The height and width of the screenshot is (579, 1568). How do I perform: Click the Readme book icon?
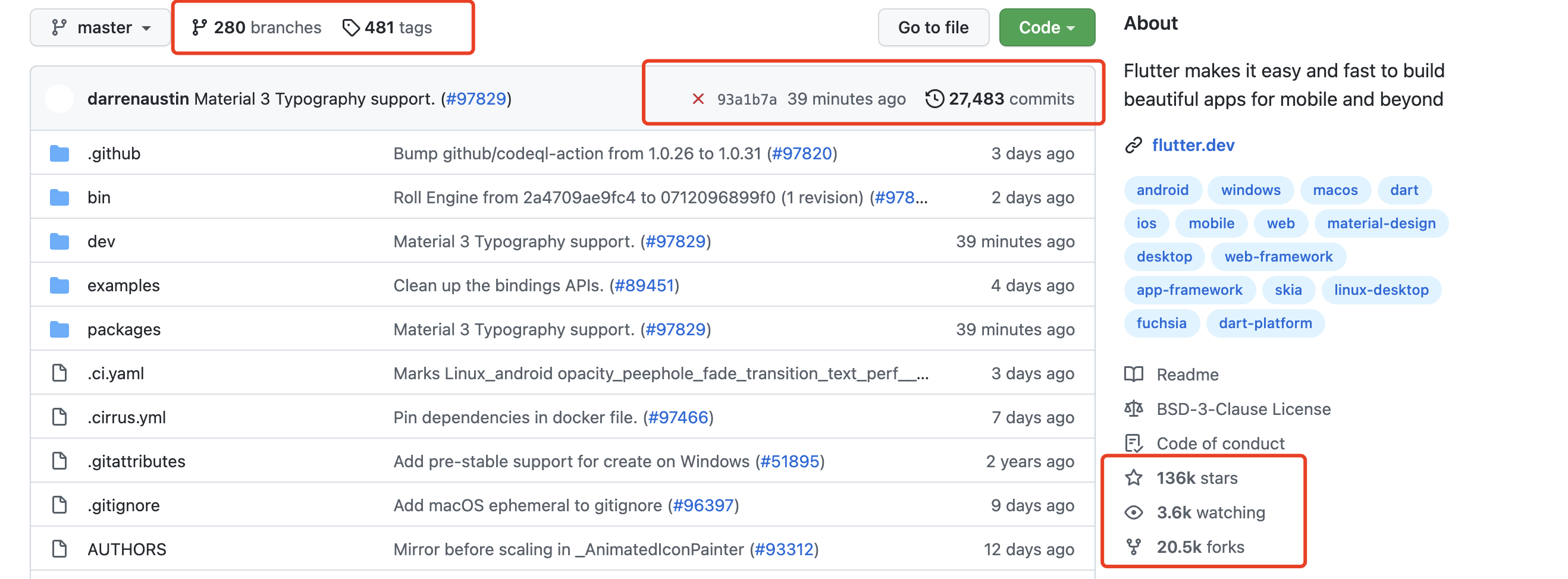pyautogui.click(x=1133, y=374)
